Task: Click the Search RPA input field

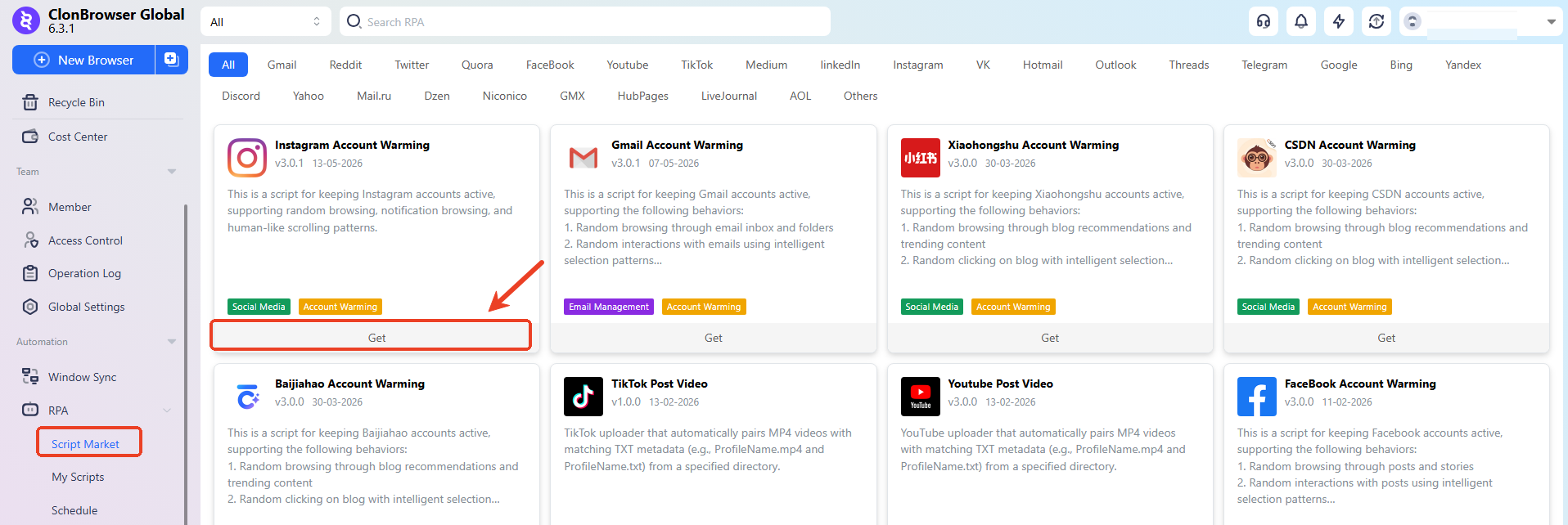Action: (x=585, y=21)
